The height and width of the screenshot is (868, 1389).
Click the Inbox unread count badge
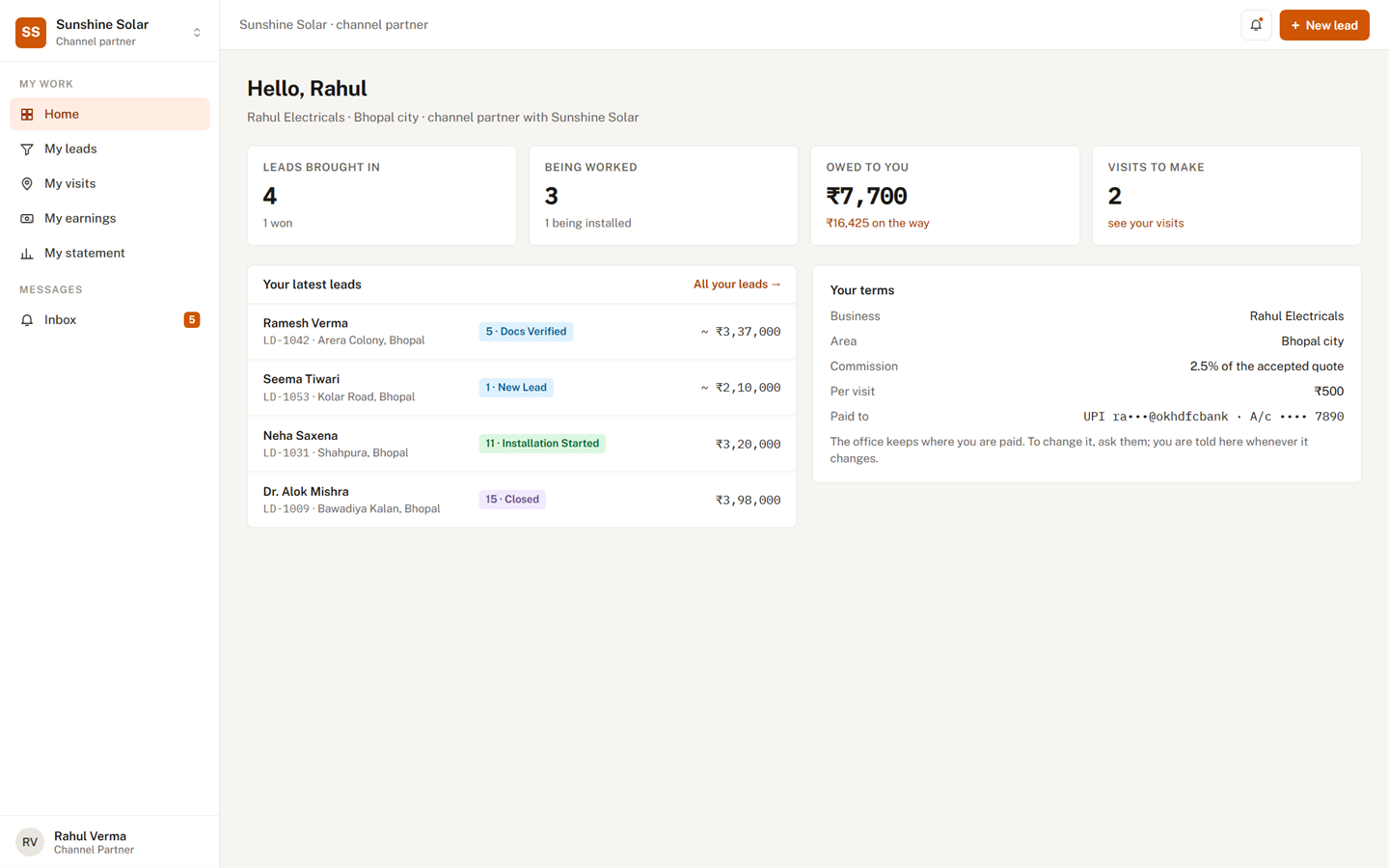pos(192,319)
